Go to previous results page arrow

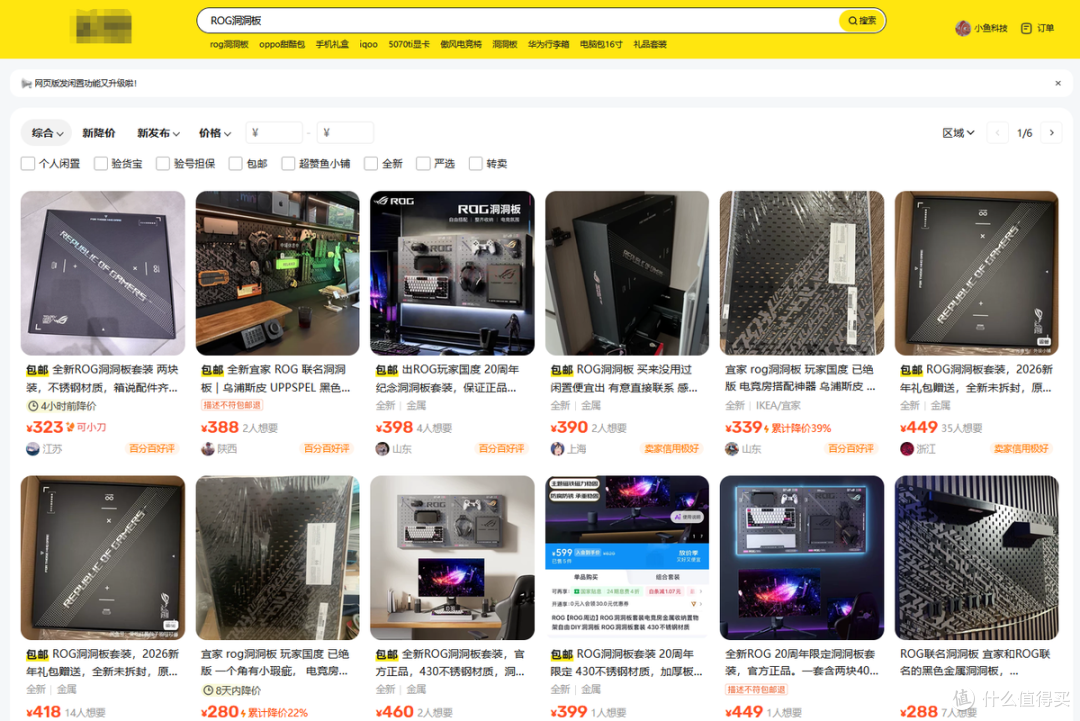coord(997,133)
